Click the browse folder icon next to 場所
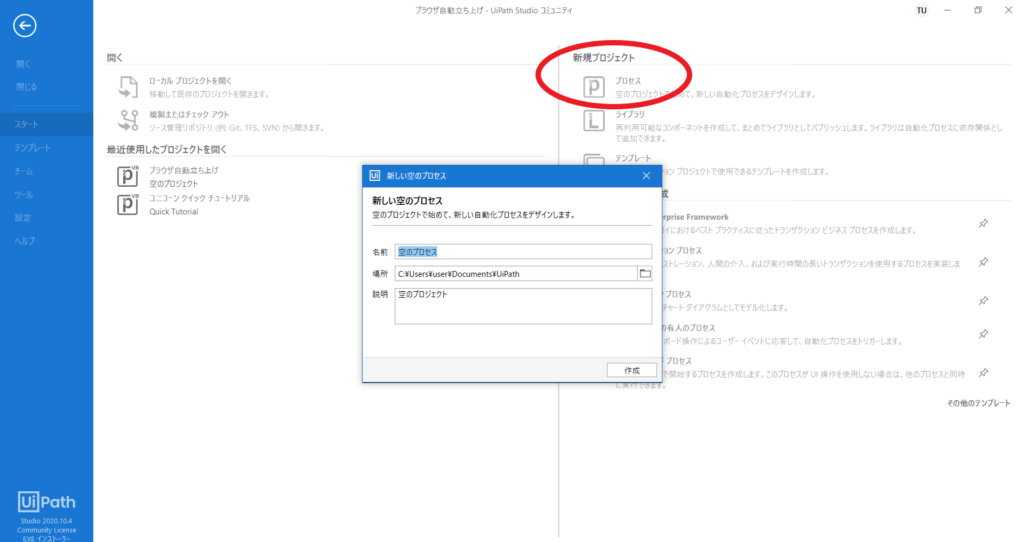The width and height of the screenshot is (1024, 542). click(x=645, y=274)
